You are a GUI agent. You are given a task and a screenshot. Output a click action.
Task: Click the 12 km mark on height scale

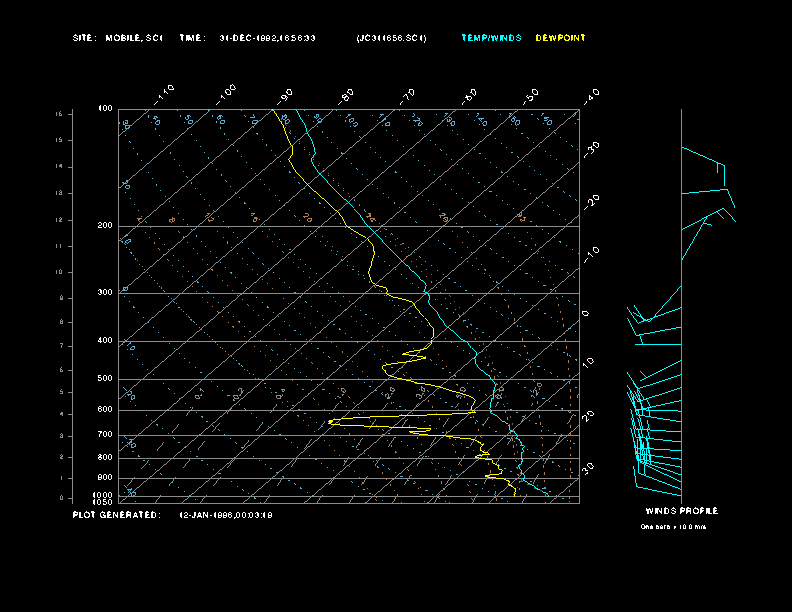click(x=59, y=220)
